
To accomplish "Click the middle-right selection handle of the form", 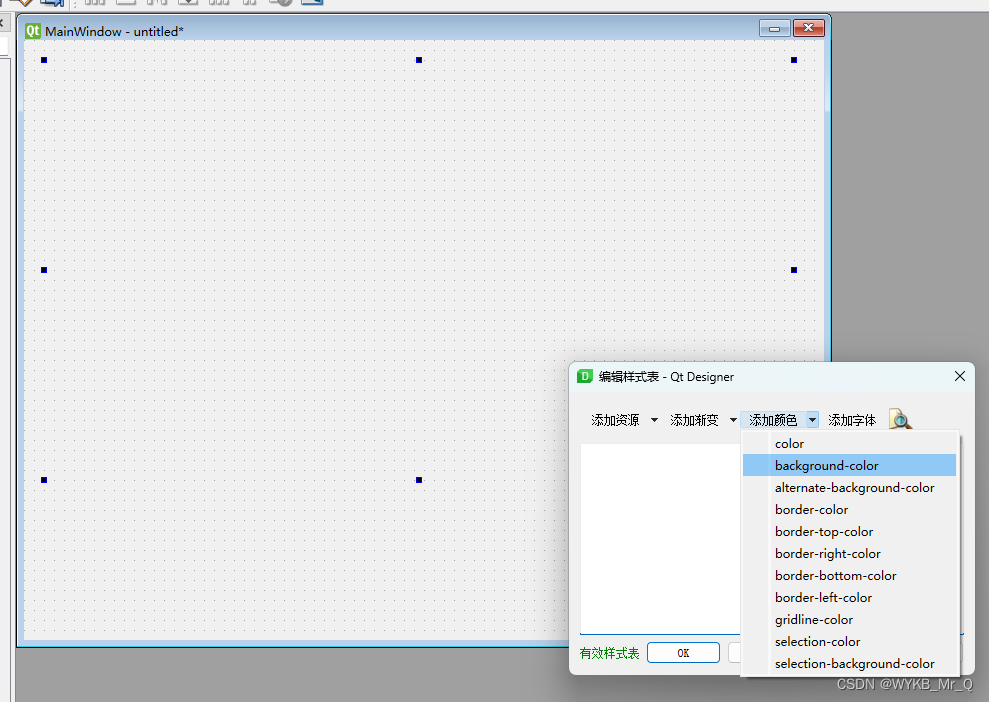I will coord(794,270).
